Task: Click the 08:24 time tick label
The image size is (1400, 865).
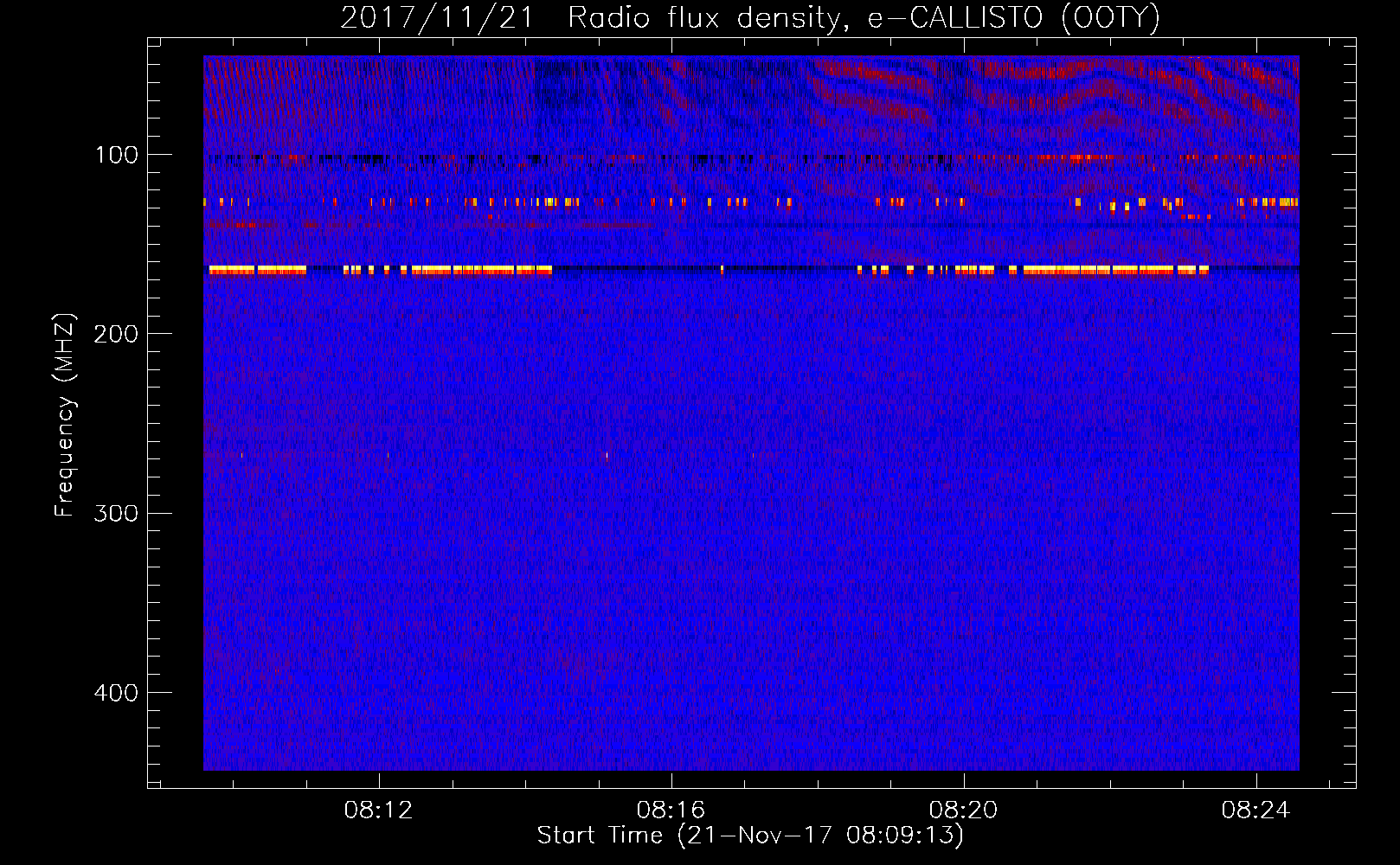Action: point(1256,810)
